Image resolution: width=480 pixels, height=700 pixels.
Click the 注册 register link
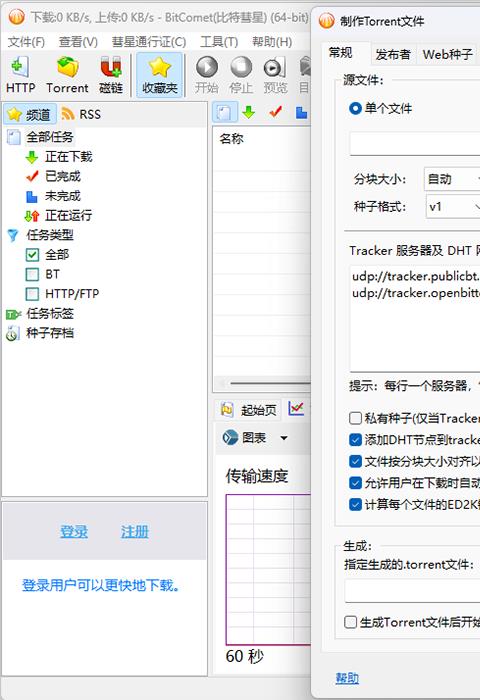click(x=134, y=532)
